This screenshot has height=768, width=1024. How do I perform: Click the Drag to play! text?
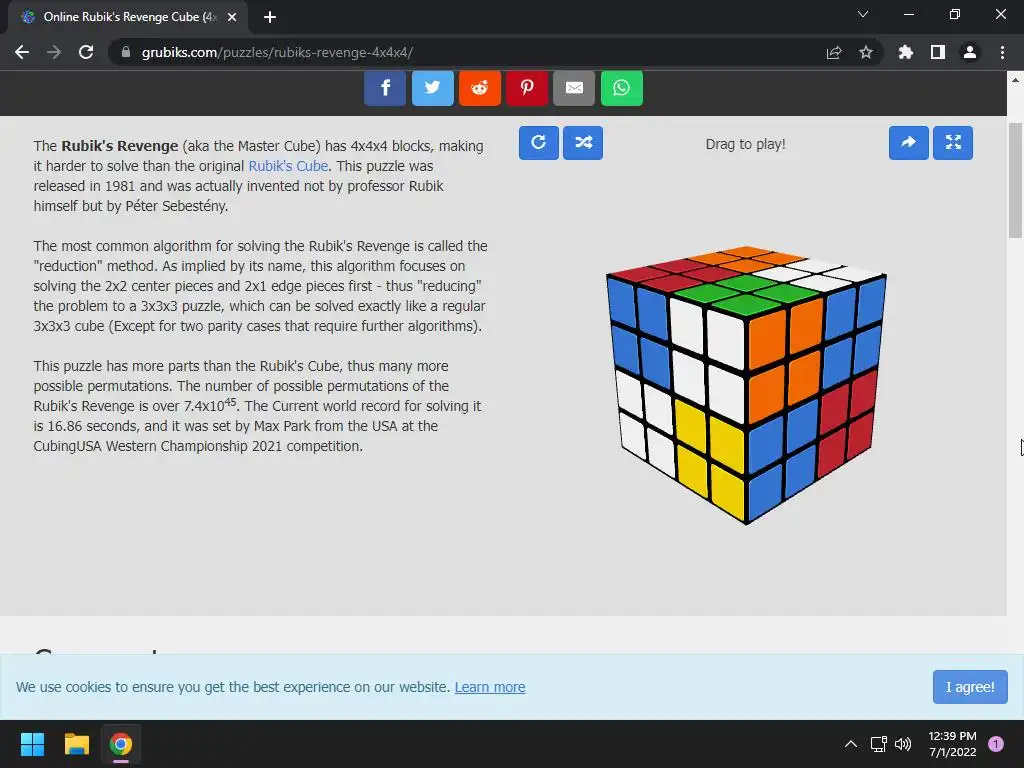(745, 144)
